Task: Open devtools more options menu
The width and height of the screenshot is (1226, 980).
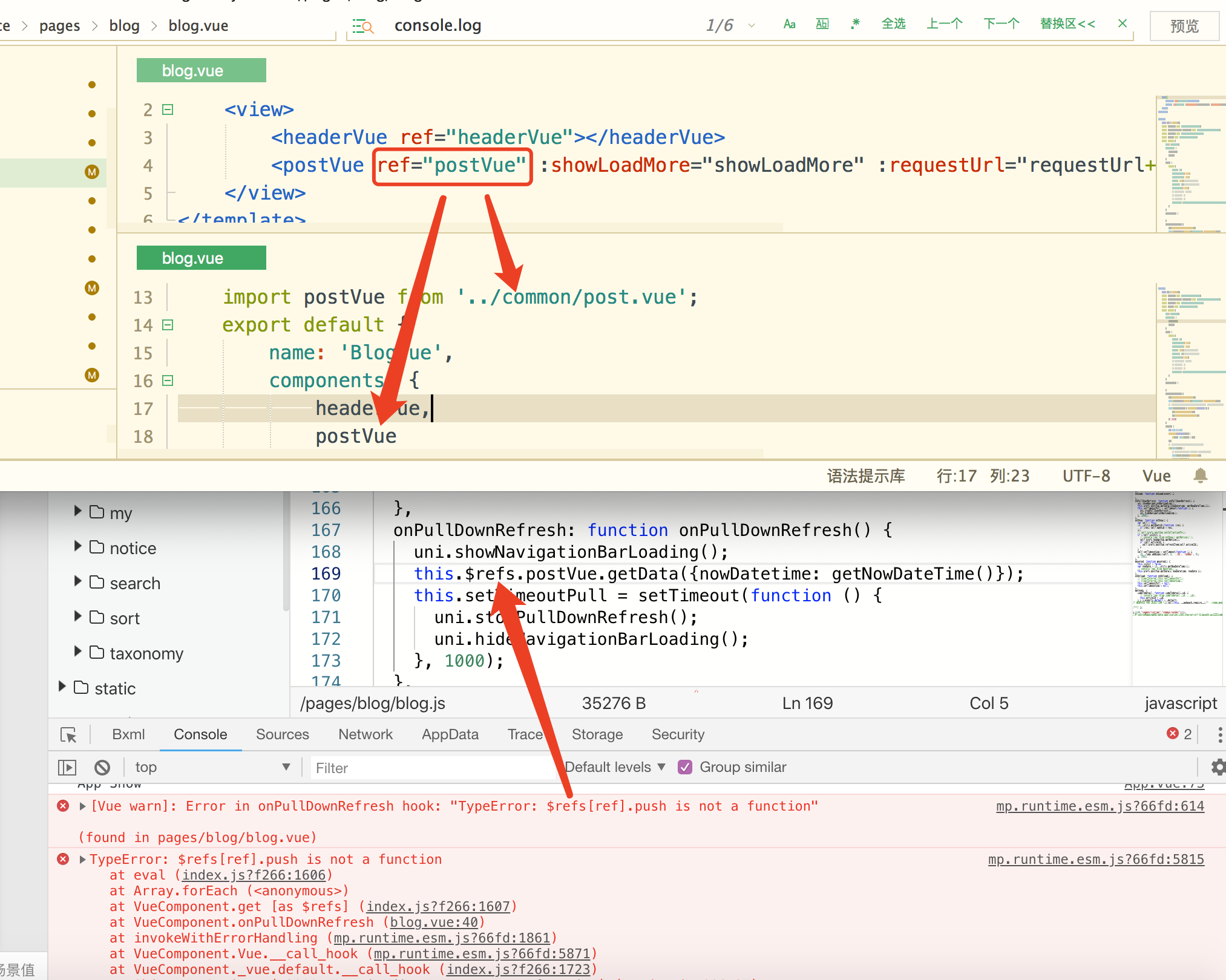Action: pos(1219,734)
